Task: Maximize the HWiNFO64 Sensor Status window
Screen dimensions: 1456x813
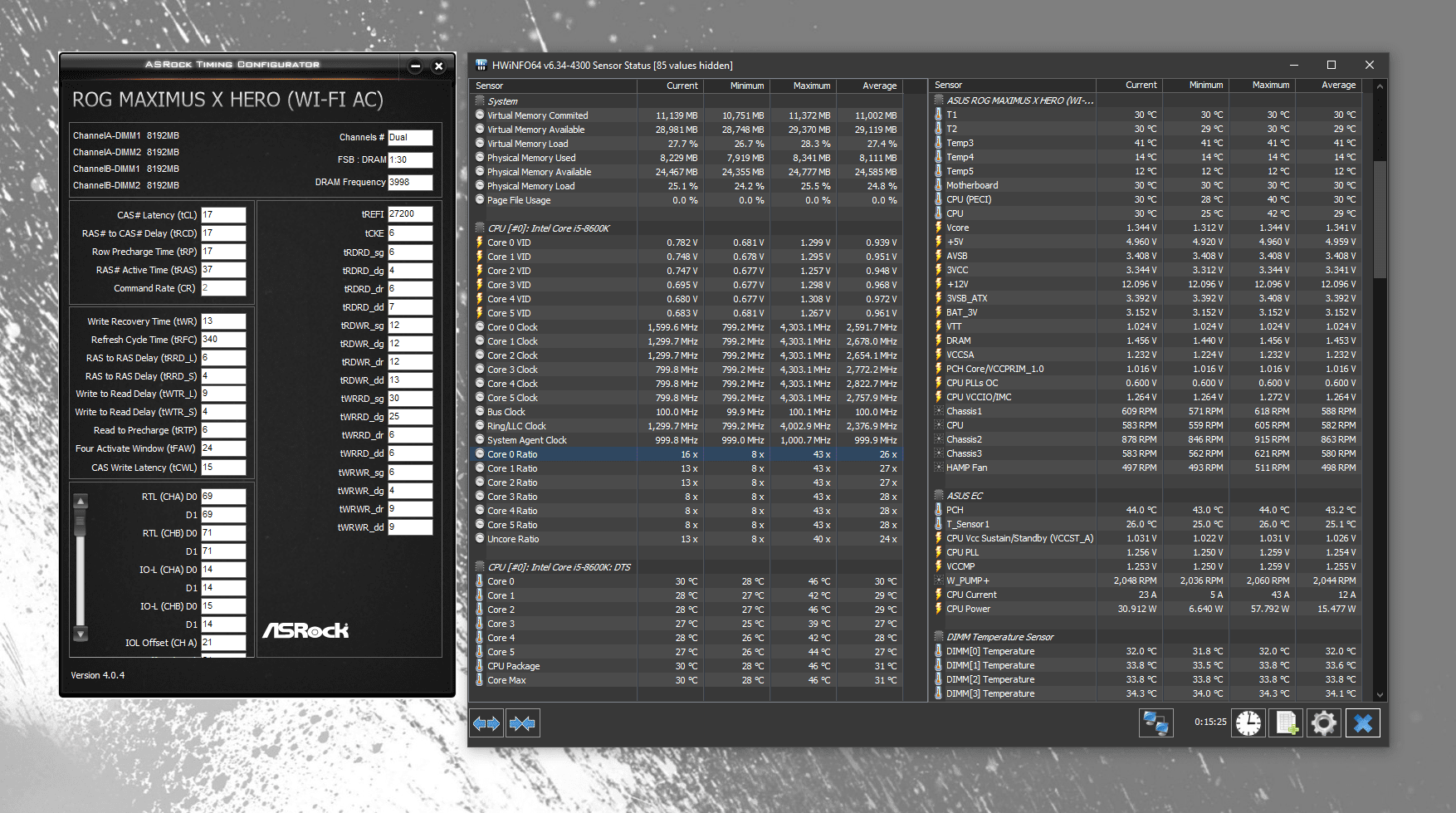Action: [1331, 65]
